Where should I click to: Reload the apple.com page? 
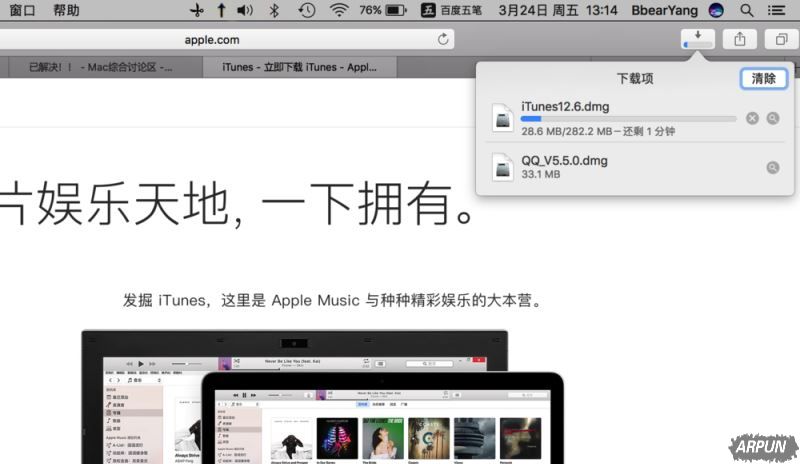pos(443,39)
